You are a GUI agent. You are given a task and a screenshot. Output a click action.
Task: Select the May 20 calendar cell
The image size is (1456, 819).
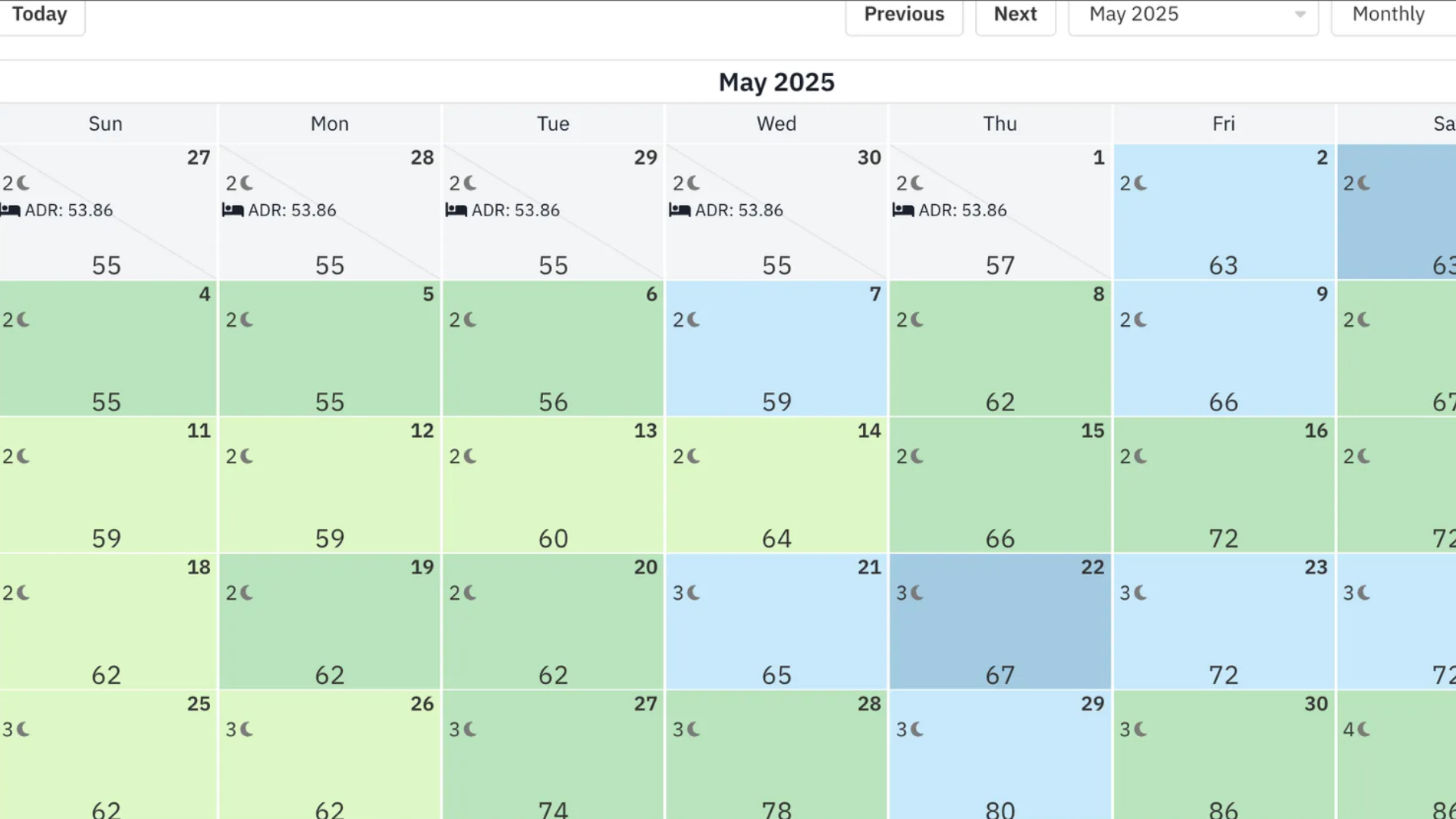click(554, 622)
